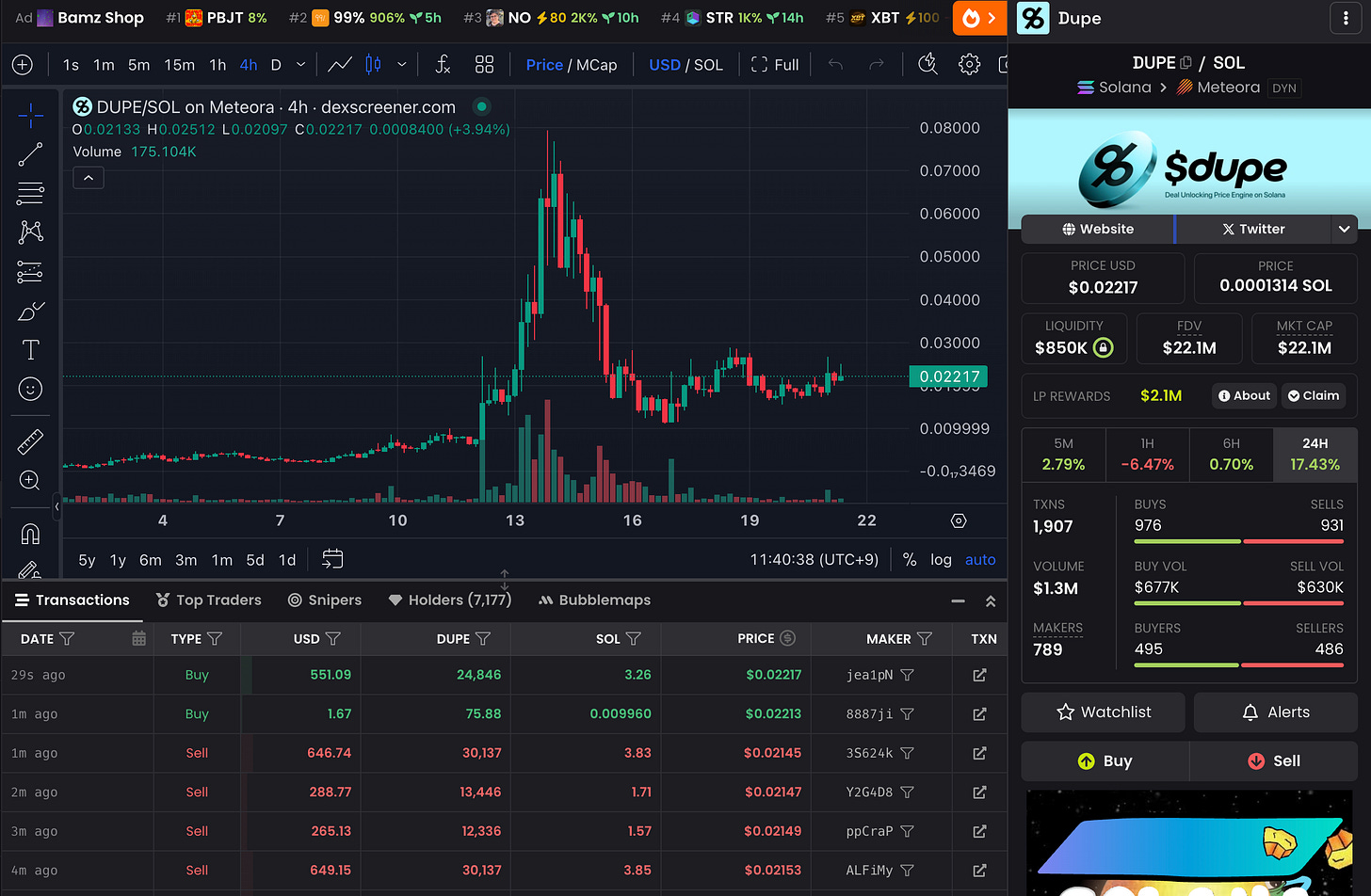Toggle log scale on chart
1371x896 pixels.
point(941,559)
